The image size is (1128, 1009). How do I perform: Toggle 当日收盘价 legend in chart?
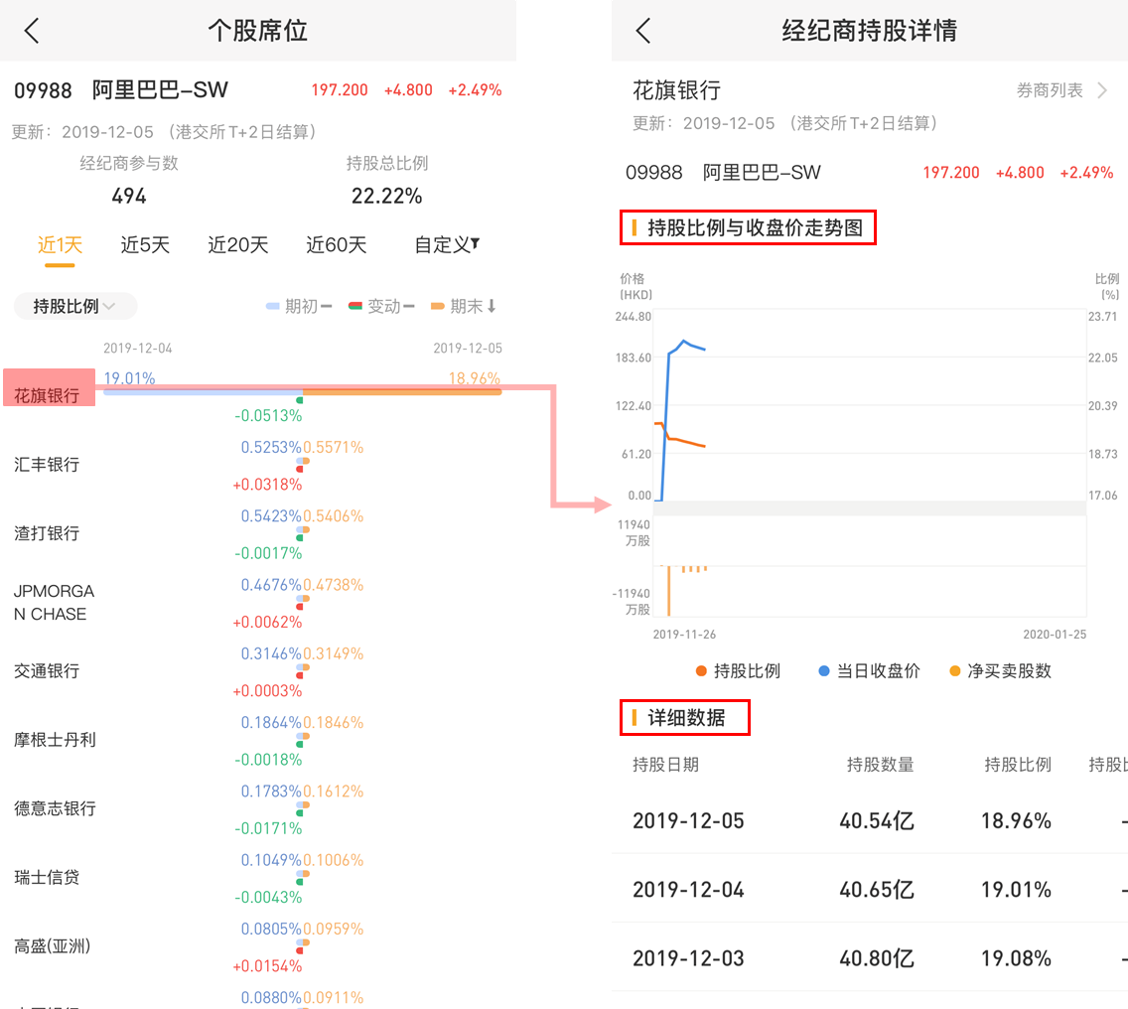(869, 671)
